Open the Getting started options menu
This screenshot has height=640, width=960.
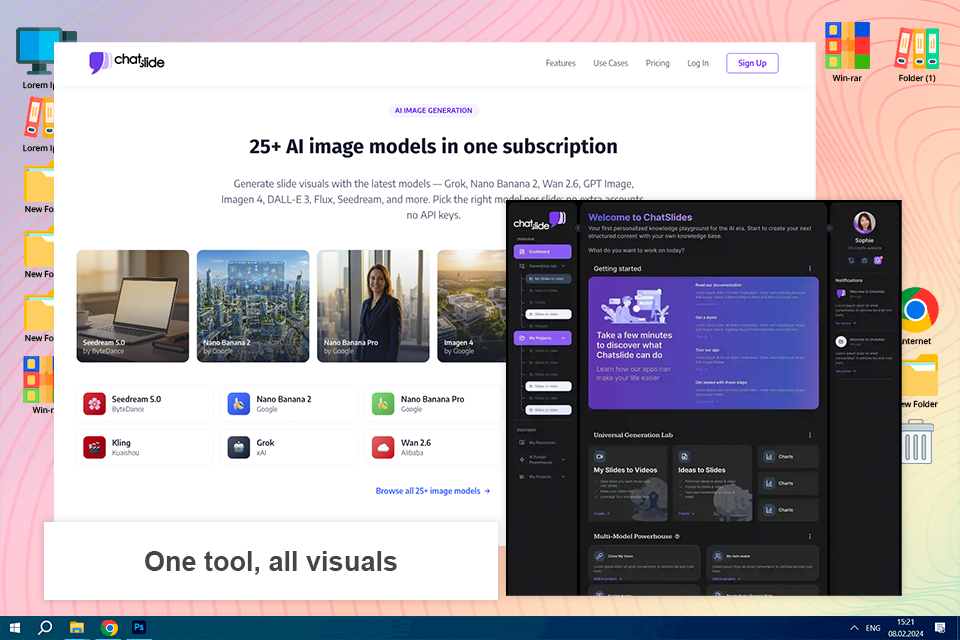click(810, 268)
